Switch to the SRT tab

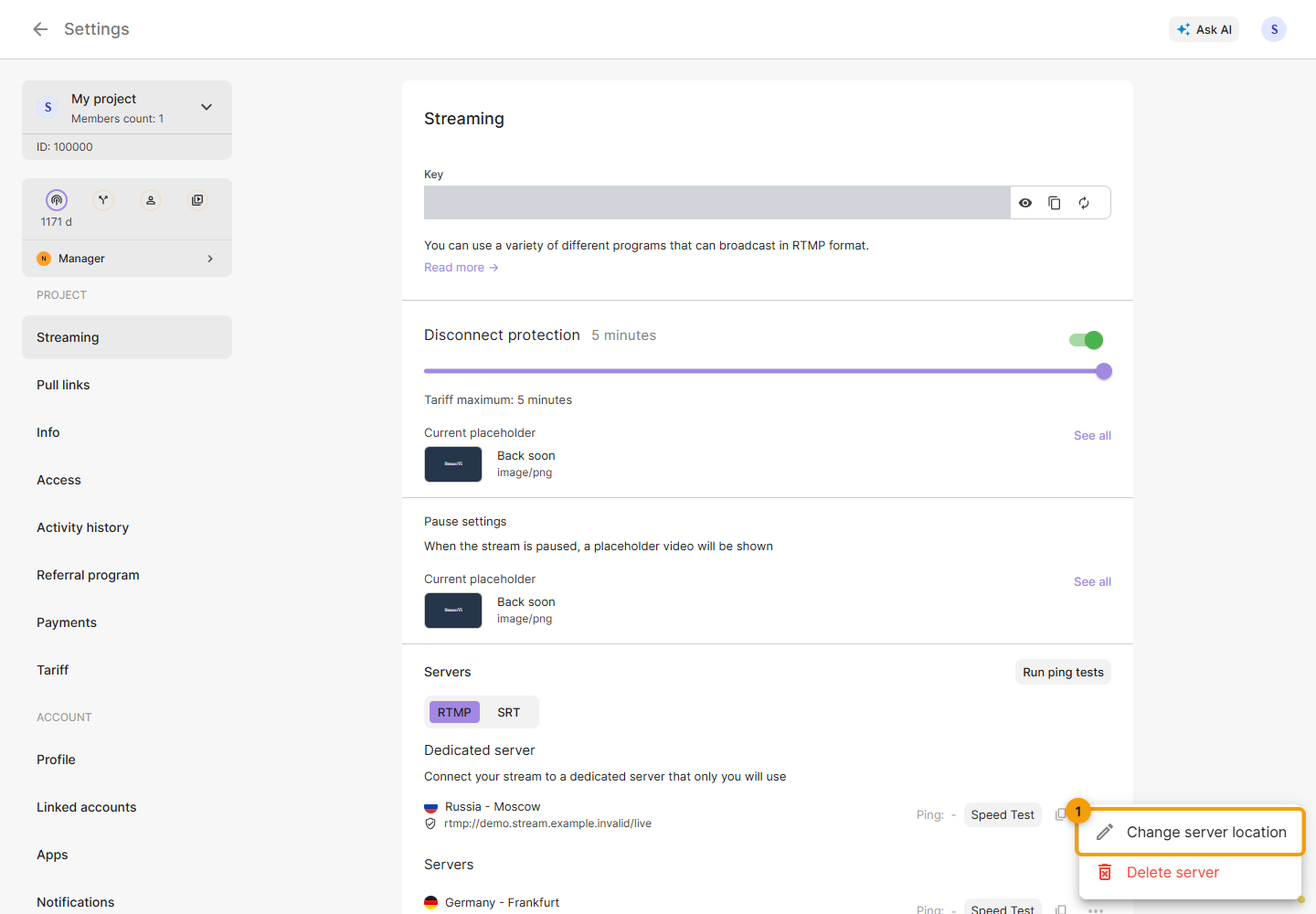(508, 712)
